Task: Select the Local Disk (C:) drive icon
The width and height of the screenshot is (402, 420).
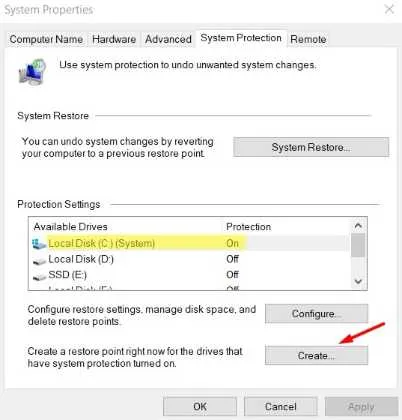Action: 39,244
